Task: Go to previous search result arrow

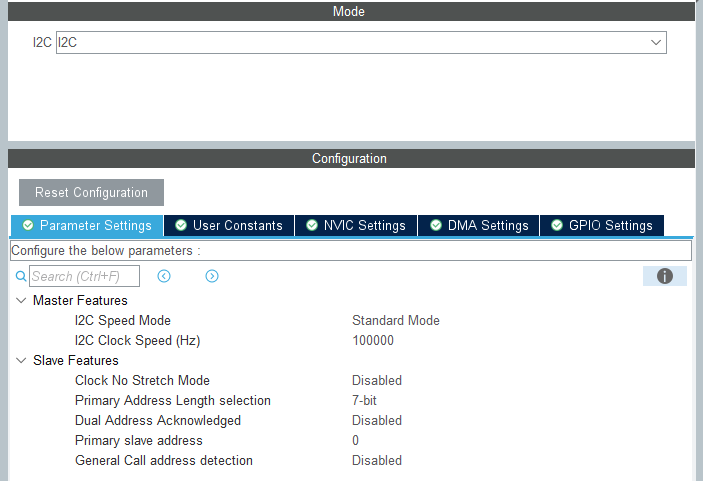Action: (164, 276)
